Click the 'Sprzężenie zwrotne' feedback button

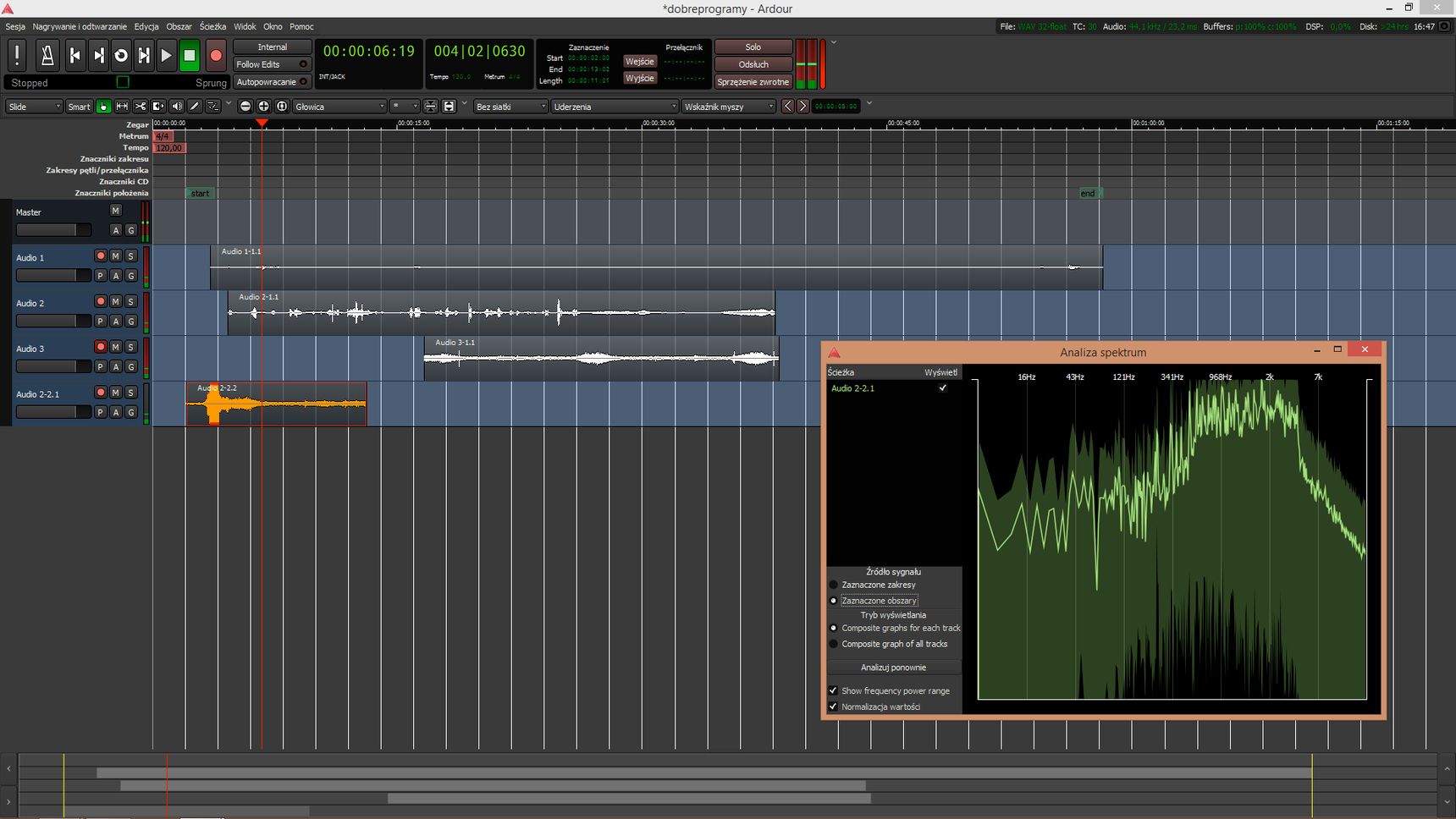(x=753, y=82)
